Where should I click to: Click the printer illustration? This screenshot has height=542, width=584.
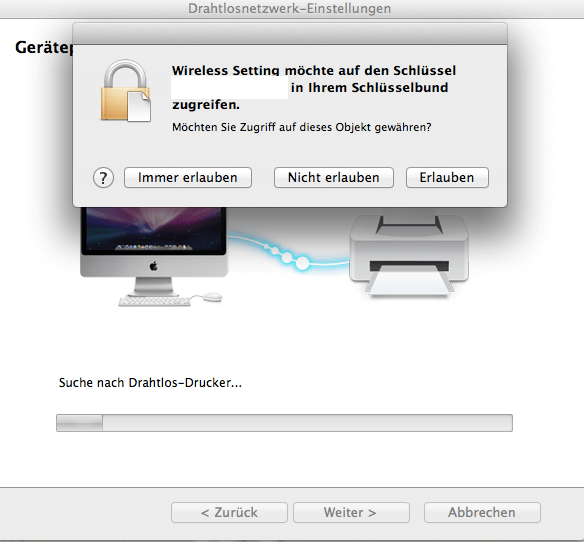point(409,256)
